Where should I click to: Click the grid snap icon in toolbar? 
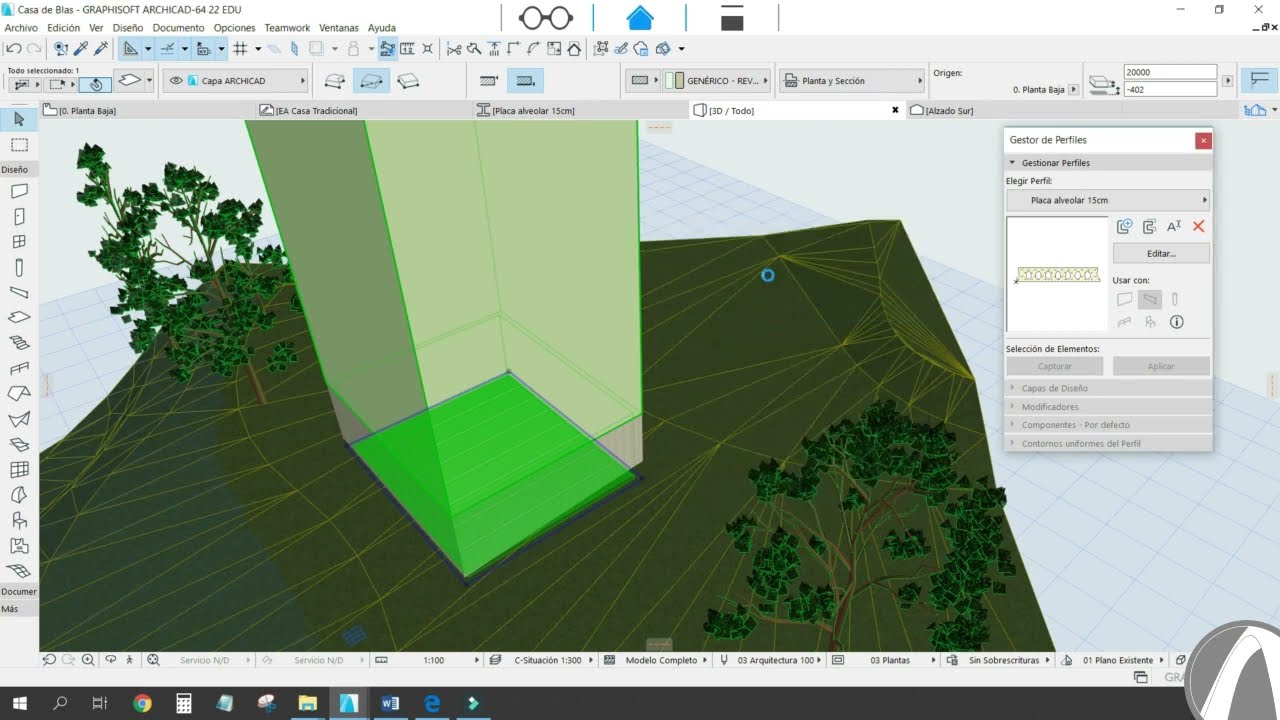(x=240, y=48)
